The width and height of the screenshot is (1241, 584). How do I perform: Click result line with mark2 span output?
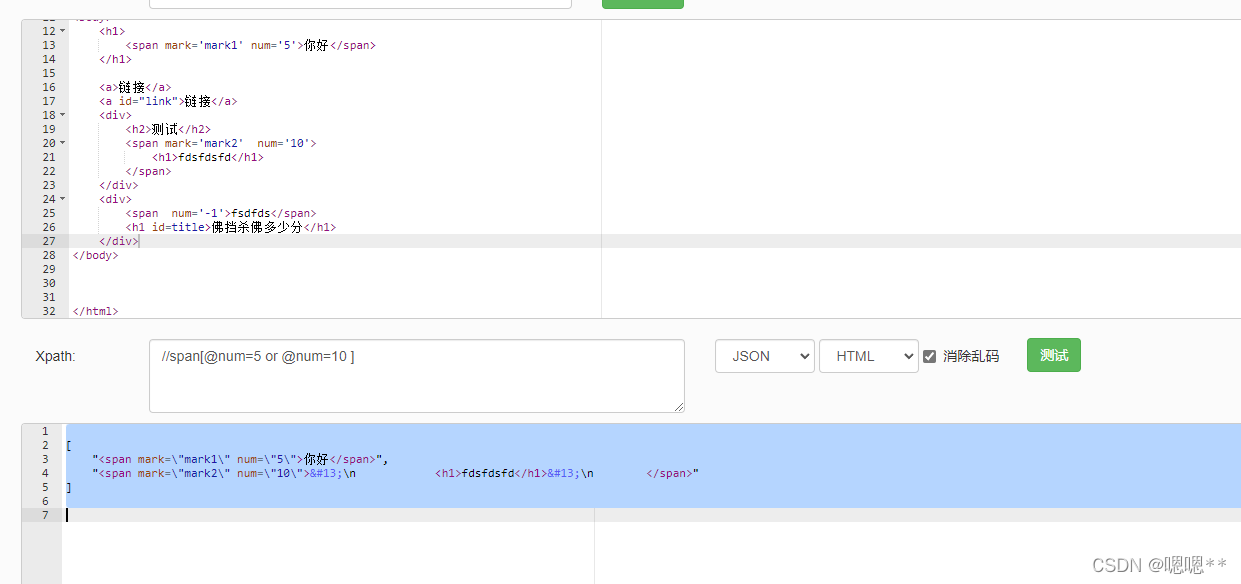coord(395,473)
